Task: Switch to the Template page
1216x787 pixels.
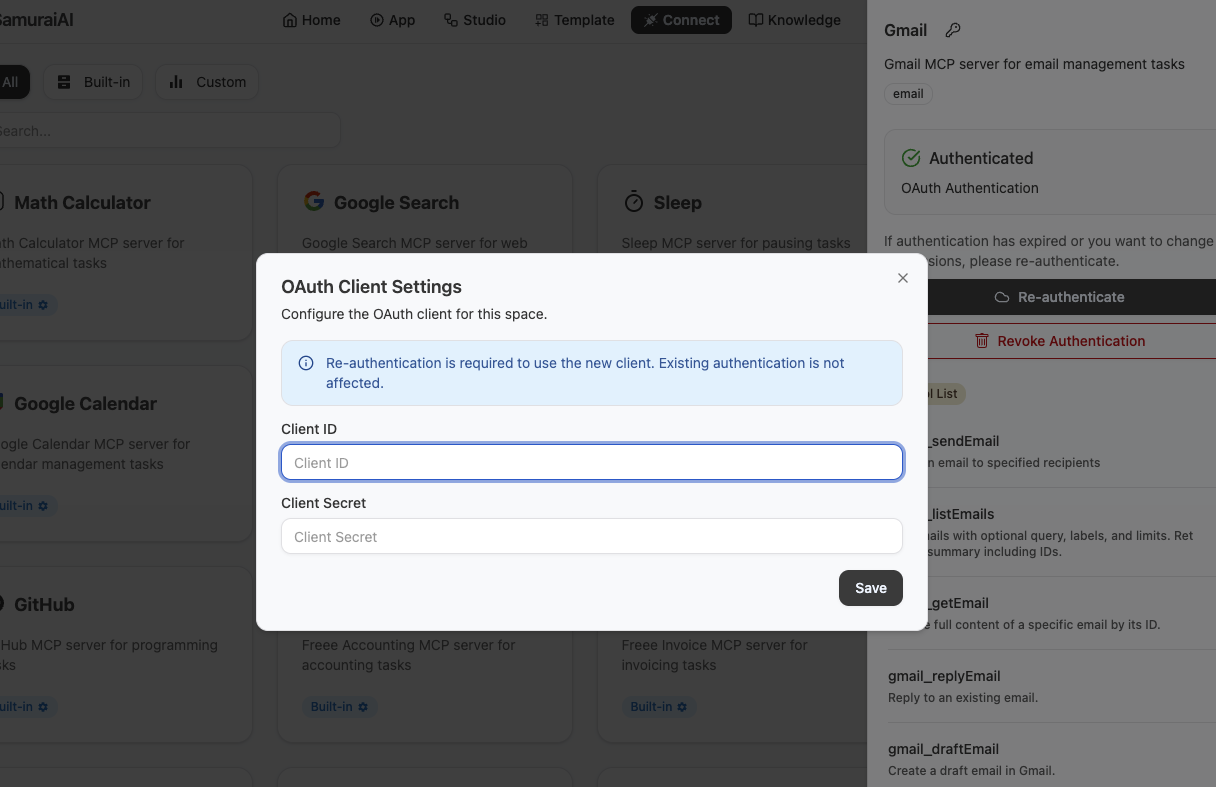Action: pyautogui.click(x=574, y=20)
